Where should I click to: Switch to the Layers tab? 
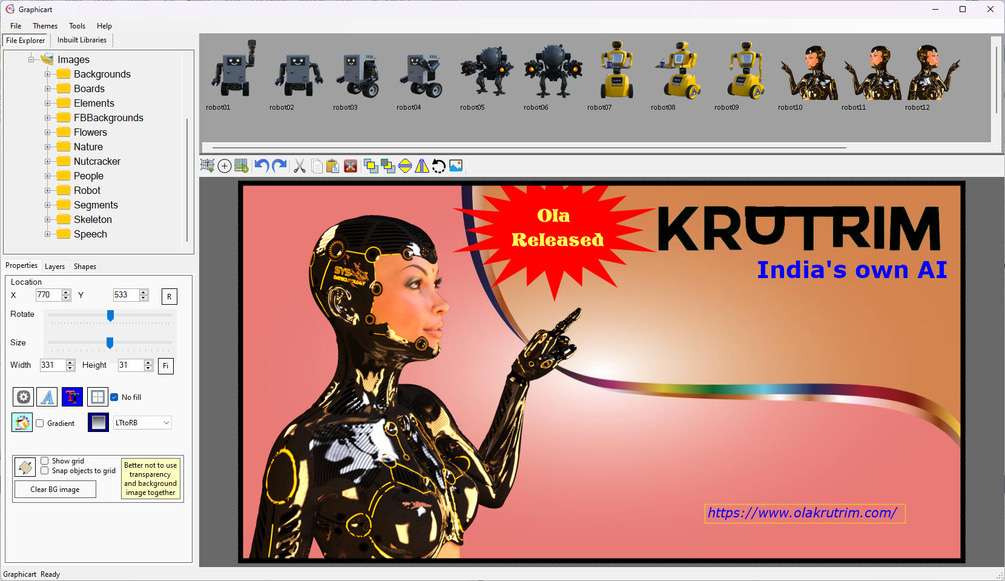(54, 266)
